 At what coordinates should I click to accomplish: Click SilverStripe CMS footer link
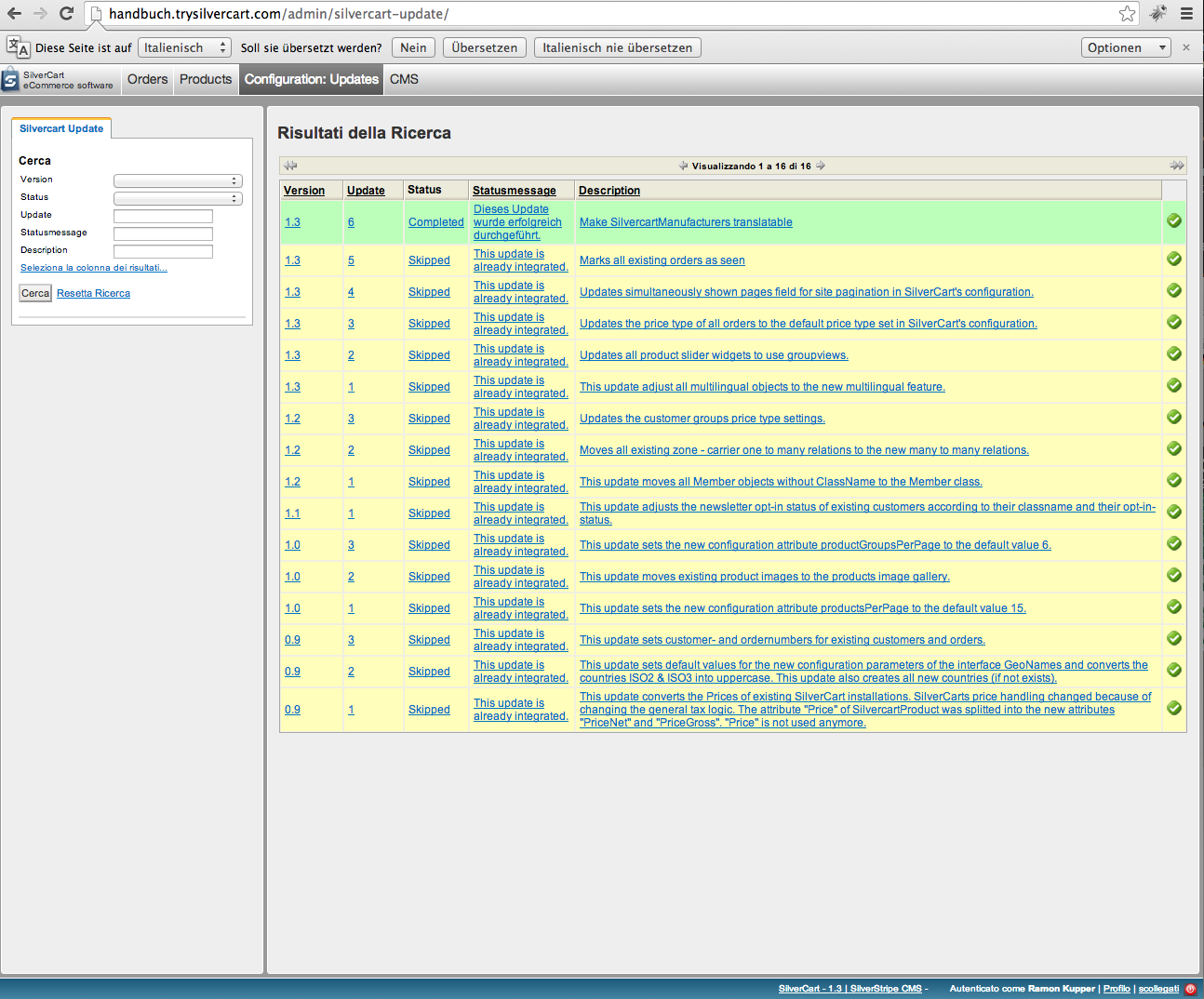coord(886,989)
